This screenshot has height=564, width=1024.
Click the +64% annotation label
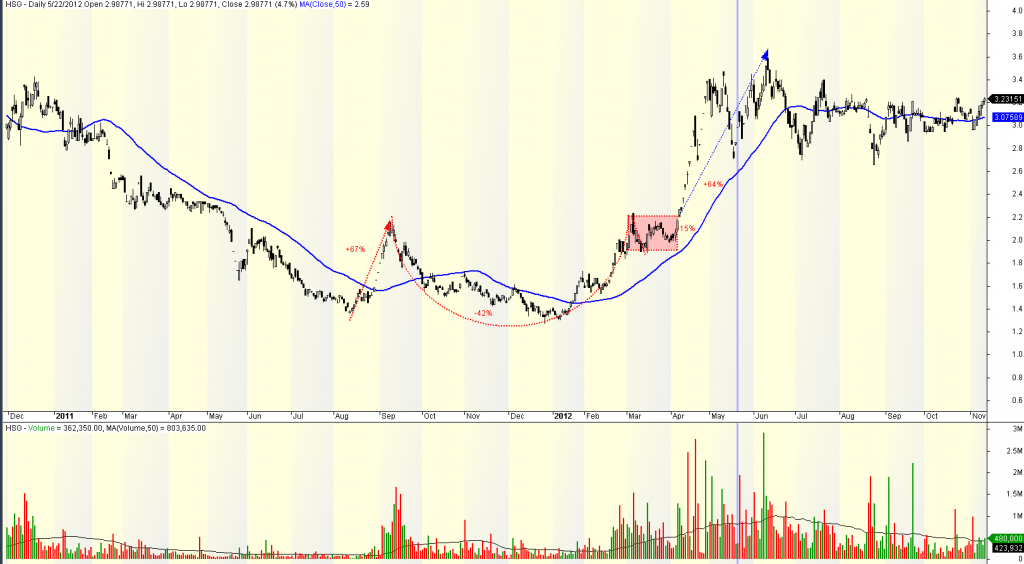713,184
